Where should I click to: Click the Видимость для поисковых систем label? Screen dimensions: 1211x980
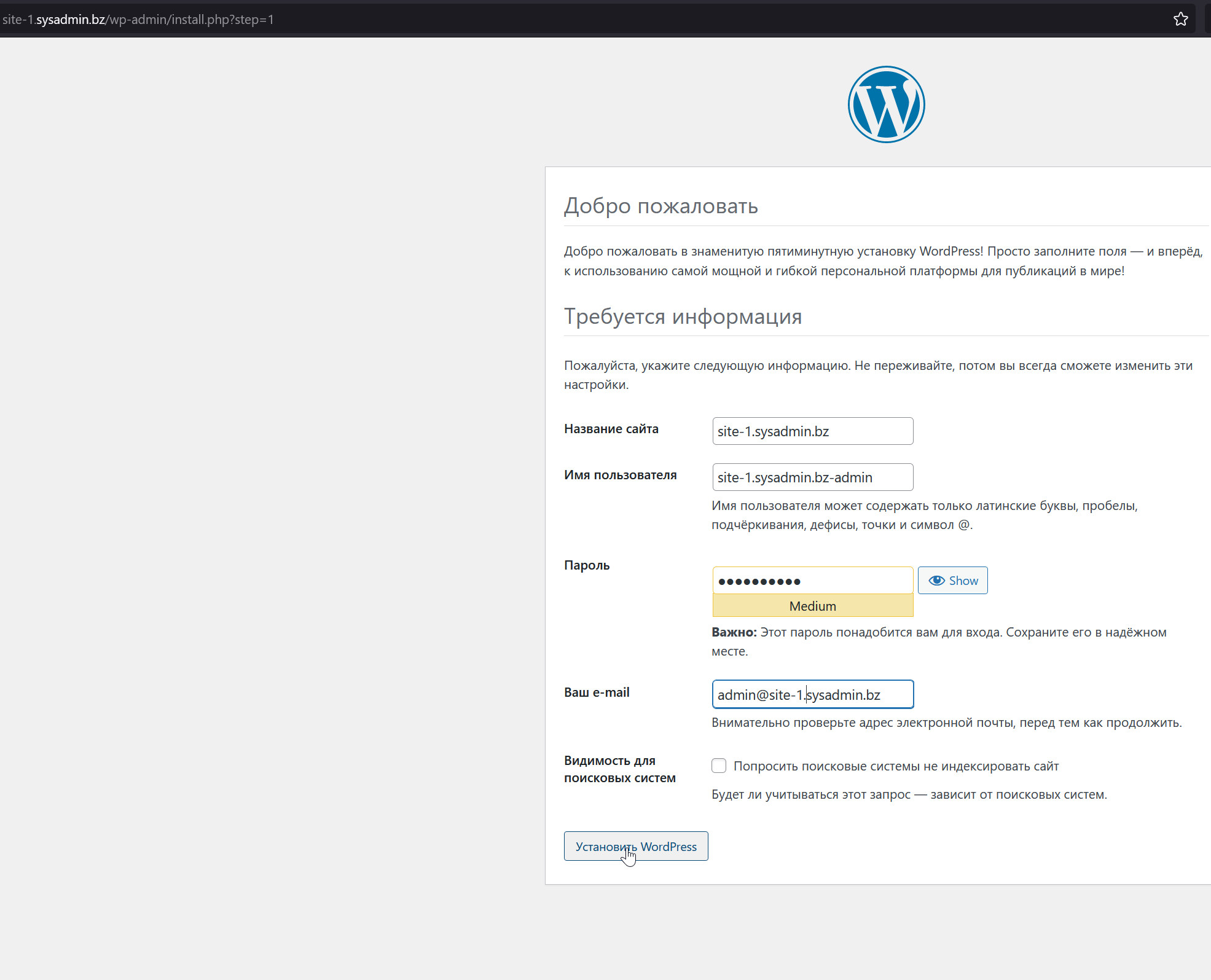[620, 769]
